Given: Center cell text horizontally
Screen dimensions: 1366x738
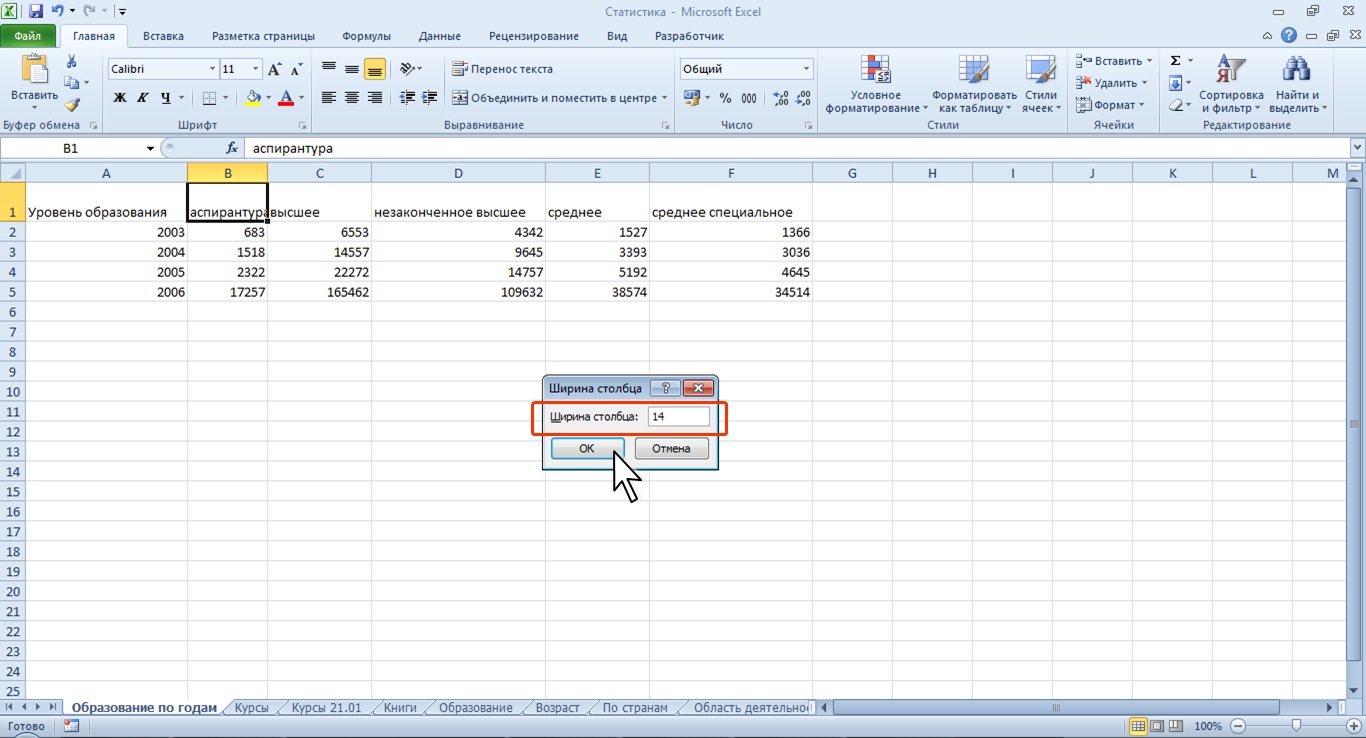Looking at the screenshot, I should [x=352, y=98].
